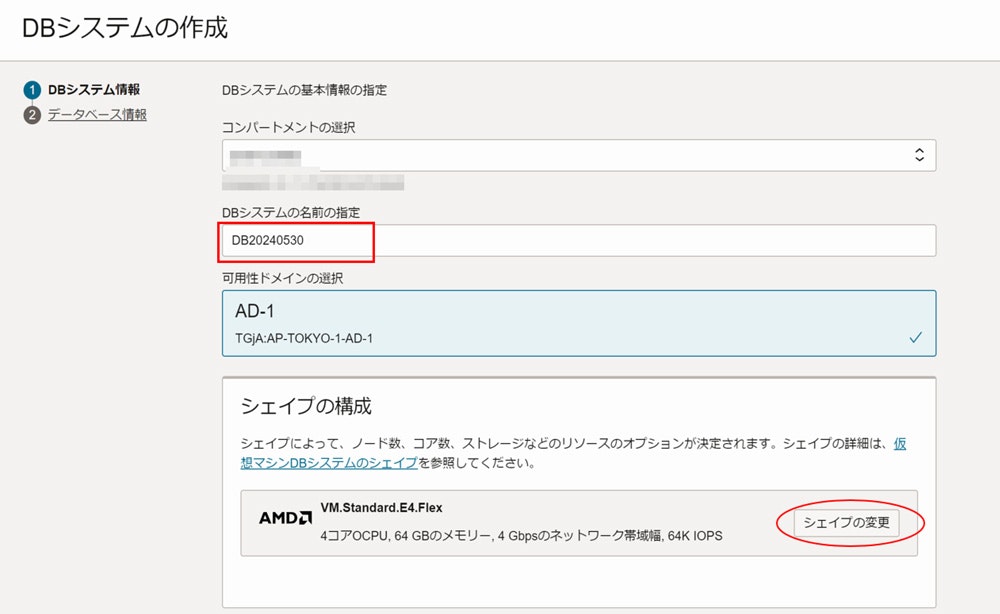
Task: Click the シェイプの変更 button
Action: coord(846,523)
